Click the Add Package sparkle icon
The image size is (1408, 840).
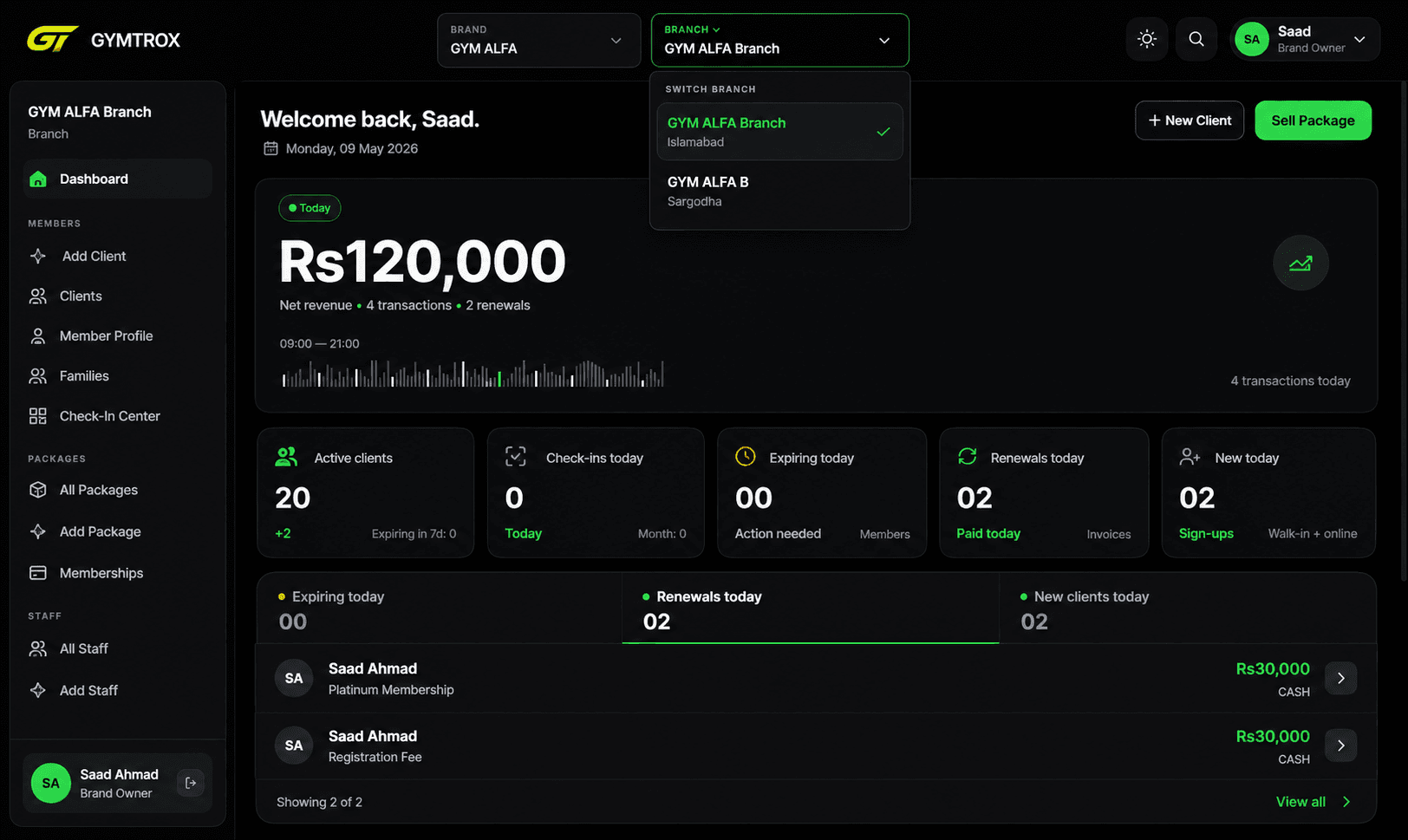38,531
